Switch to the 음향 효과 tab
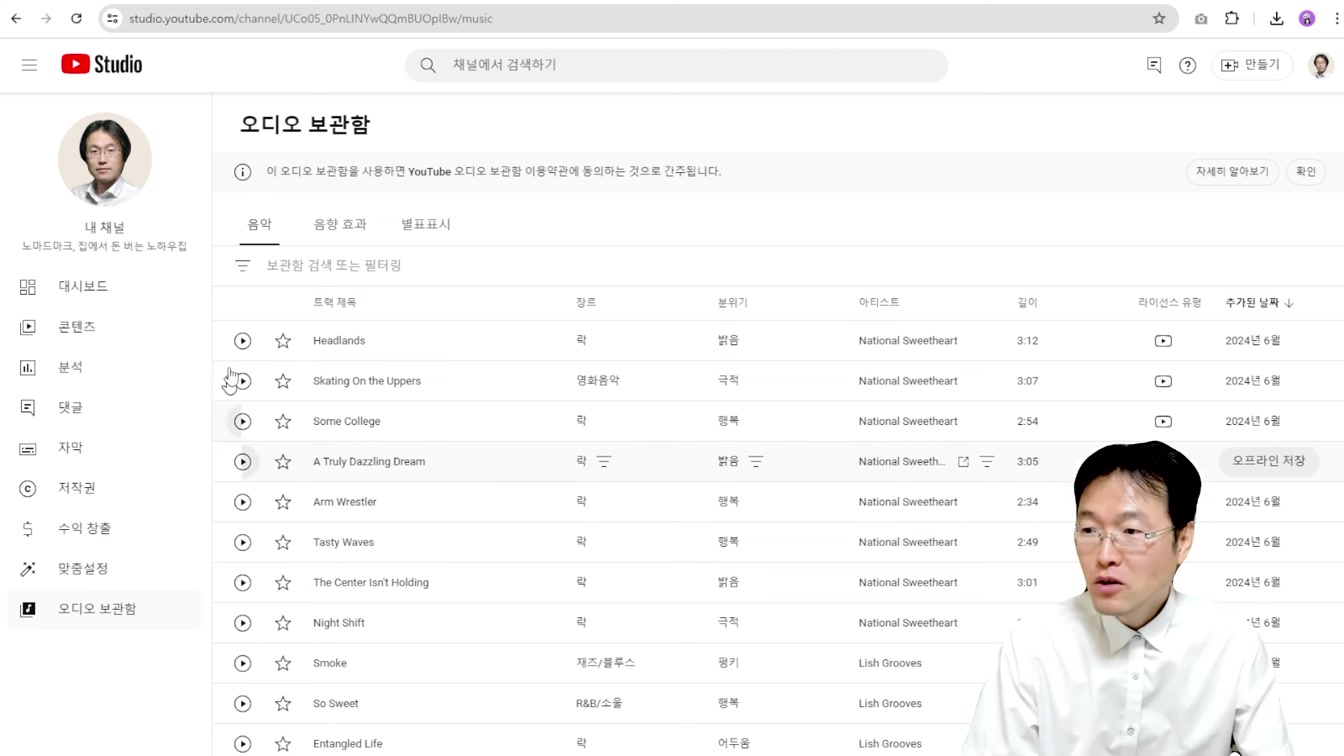Screen dimensions: 1344x756 [340, 224]
